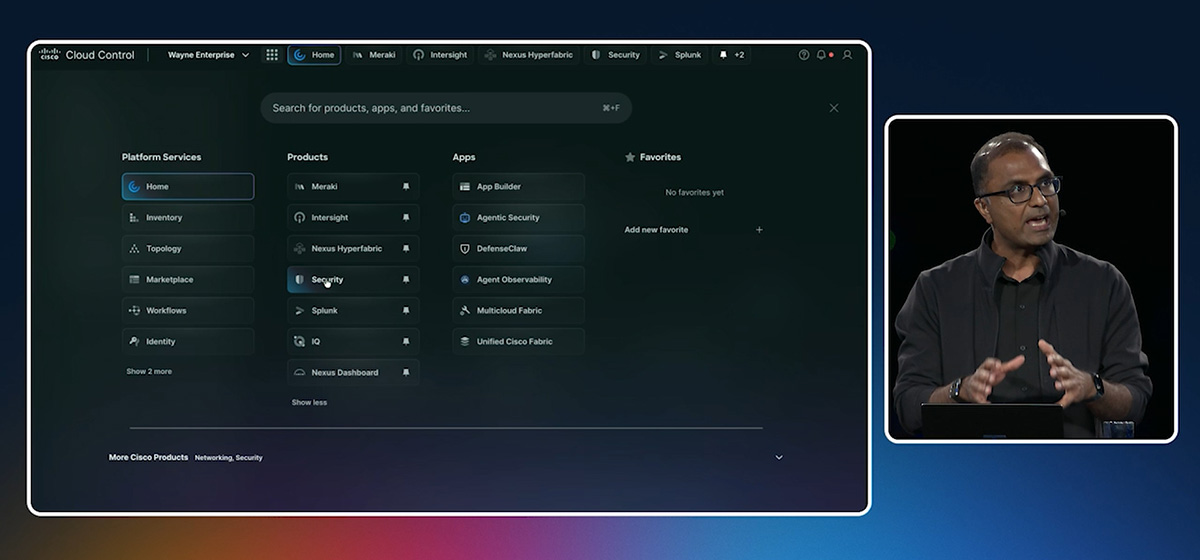Expand More Cisco Products chevron
This screenshot has width=1200, height=560.
[x=779, y=458]
